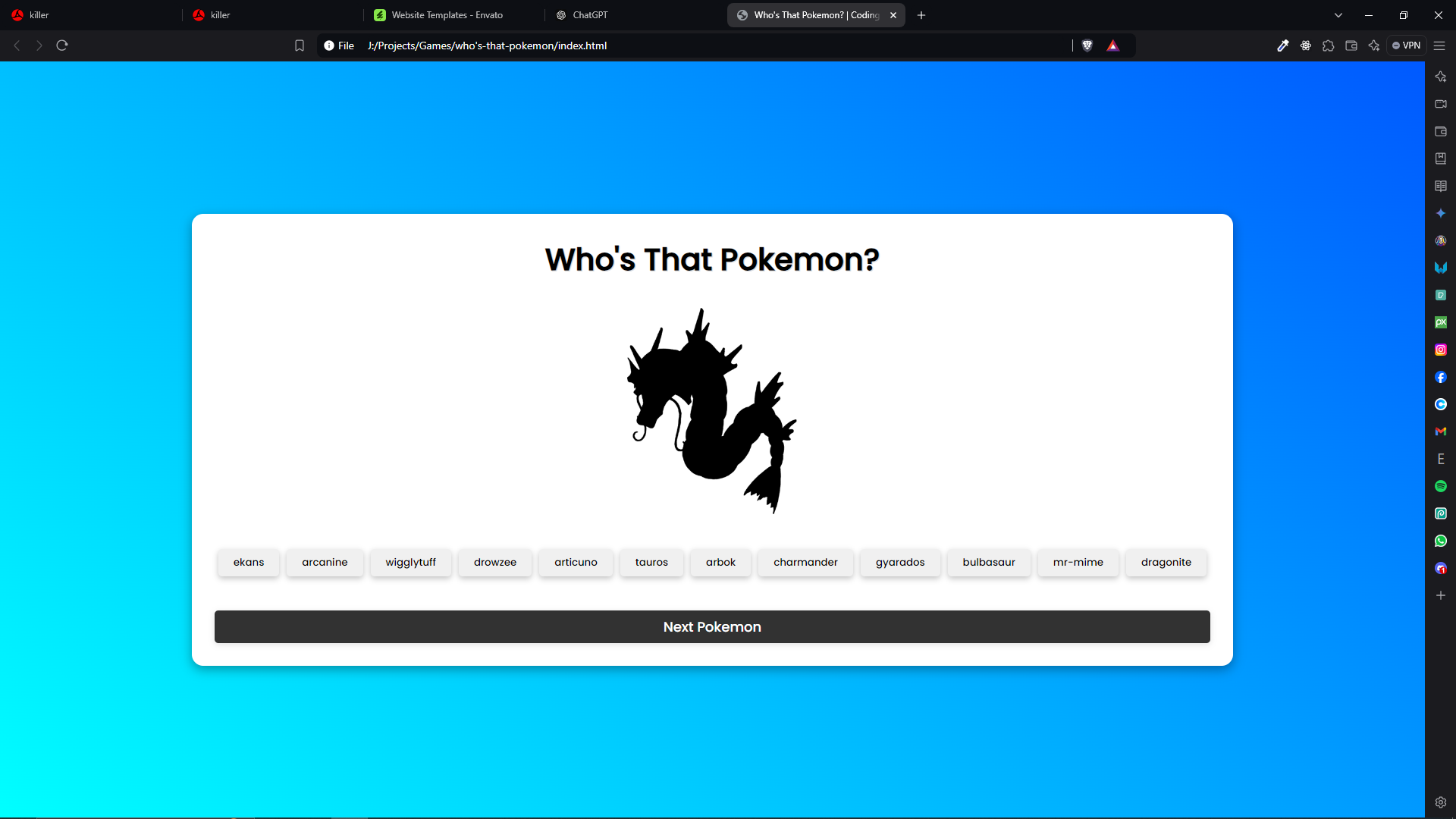The image size is (1456, 819).
Task: Open a new tab with plus button
Action: 921,15
